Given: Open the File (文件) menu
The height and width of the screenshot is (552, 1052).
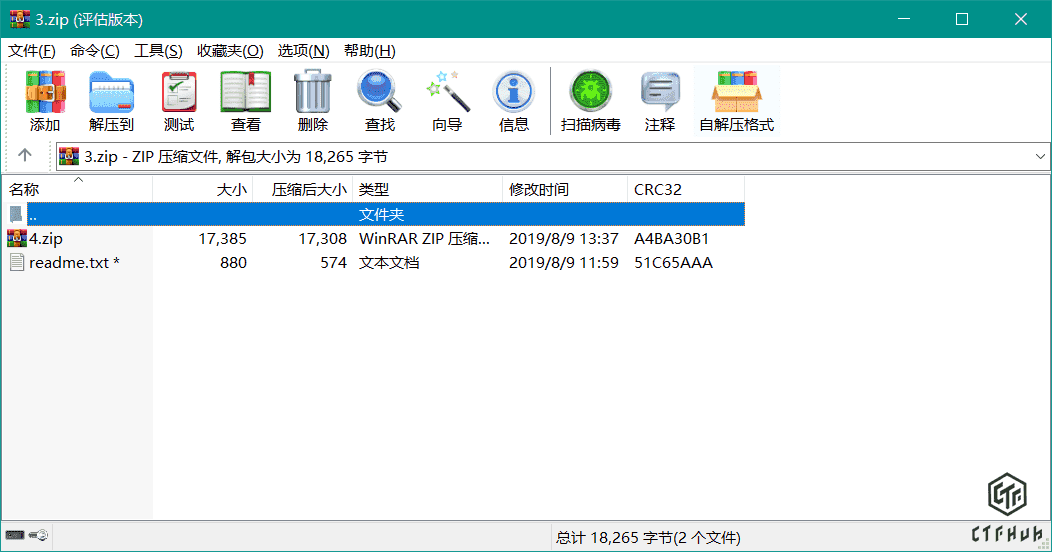Looking at the screenshot, I should 32,51.
